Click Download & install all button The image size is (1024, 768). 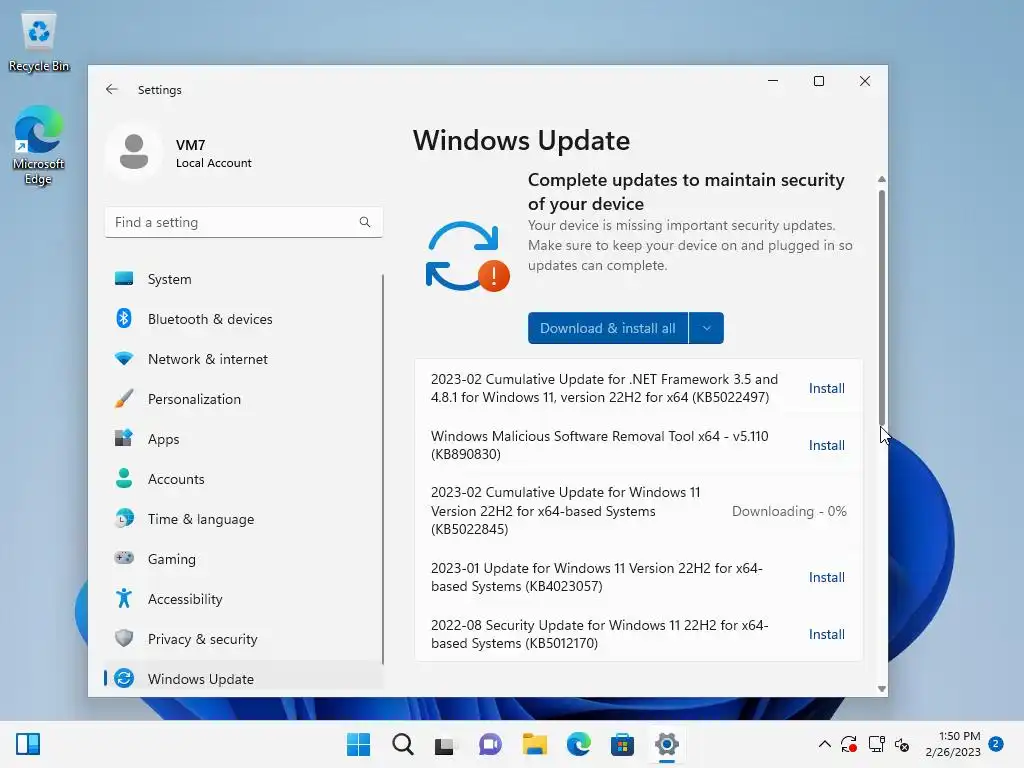click(607, 328)
